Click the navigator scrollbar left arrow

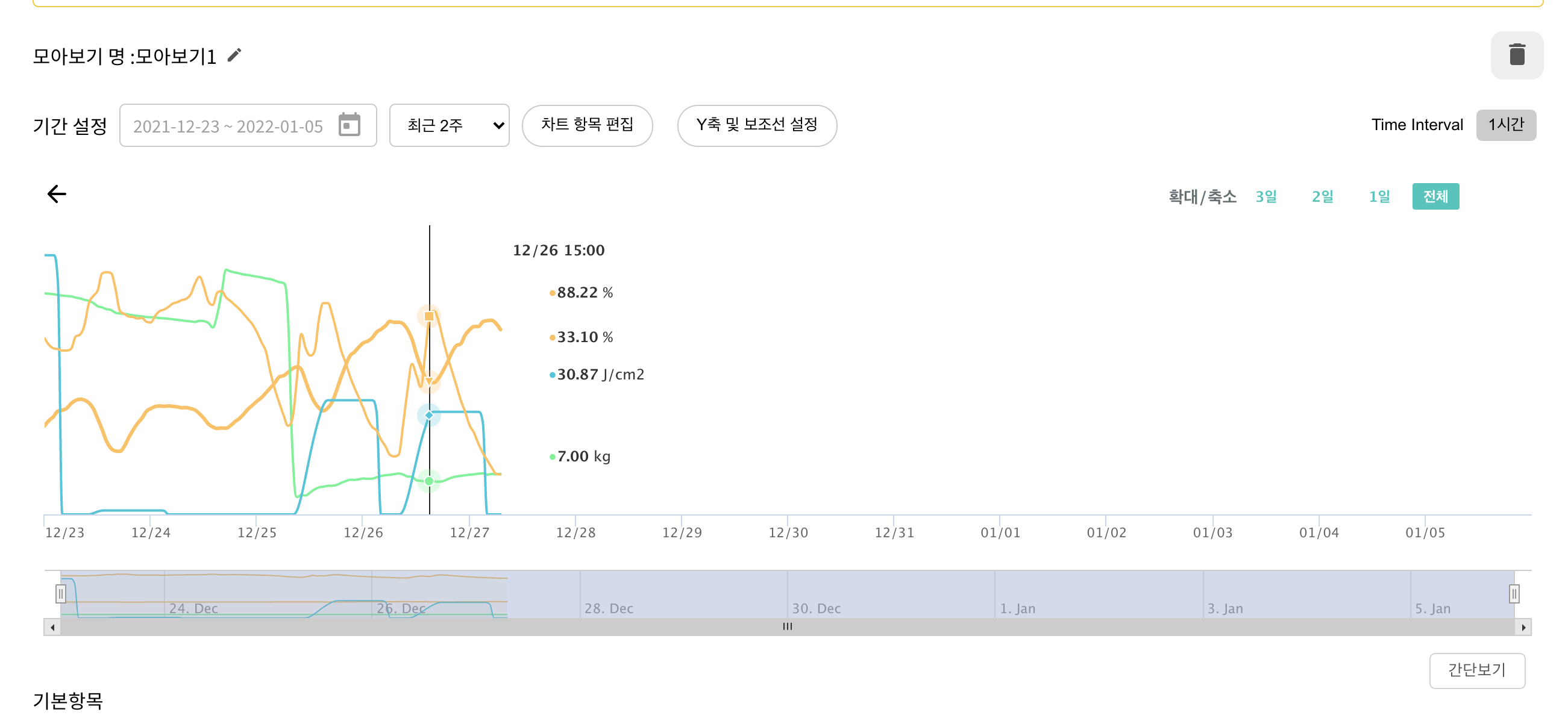coord(53,627)
